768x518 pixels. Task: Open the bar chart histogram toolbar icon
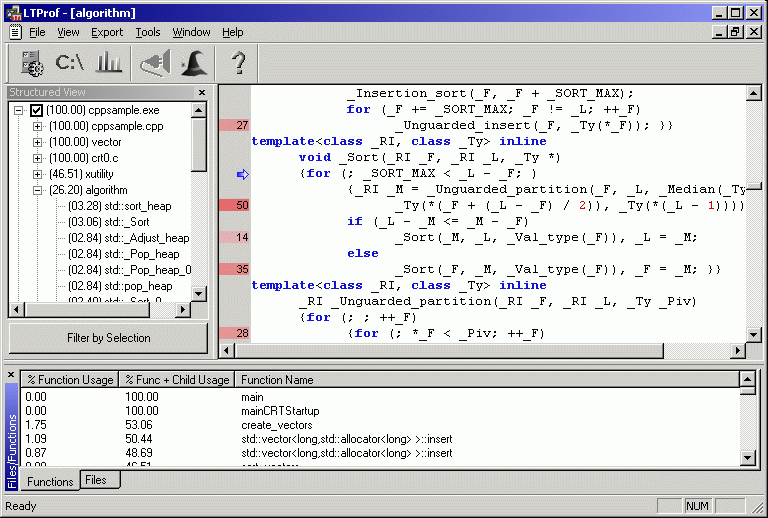pyautogui.click(x=108, y=63)
